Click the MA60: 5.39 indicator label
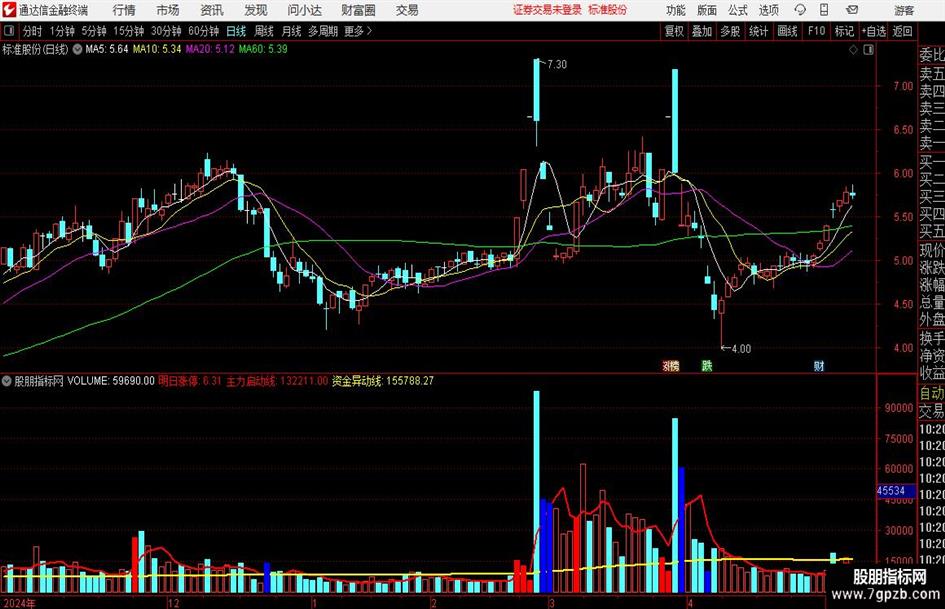The width and height of the screenshot is (945, 609). pos(263,49)
